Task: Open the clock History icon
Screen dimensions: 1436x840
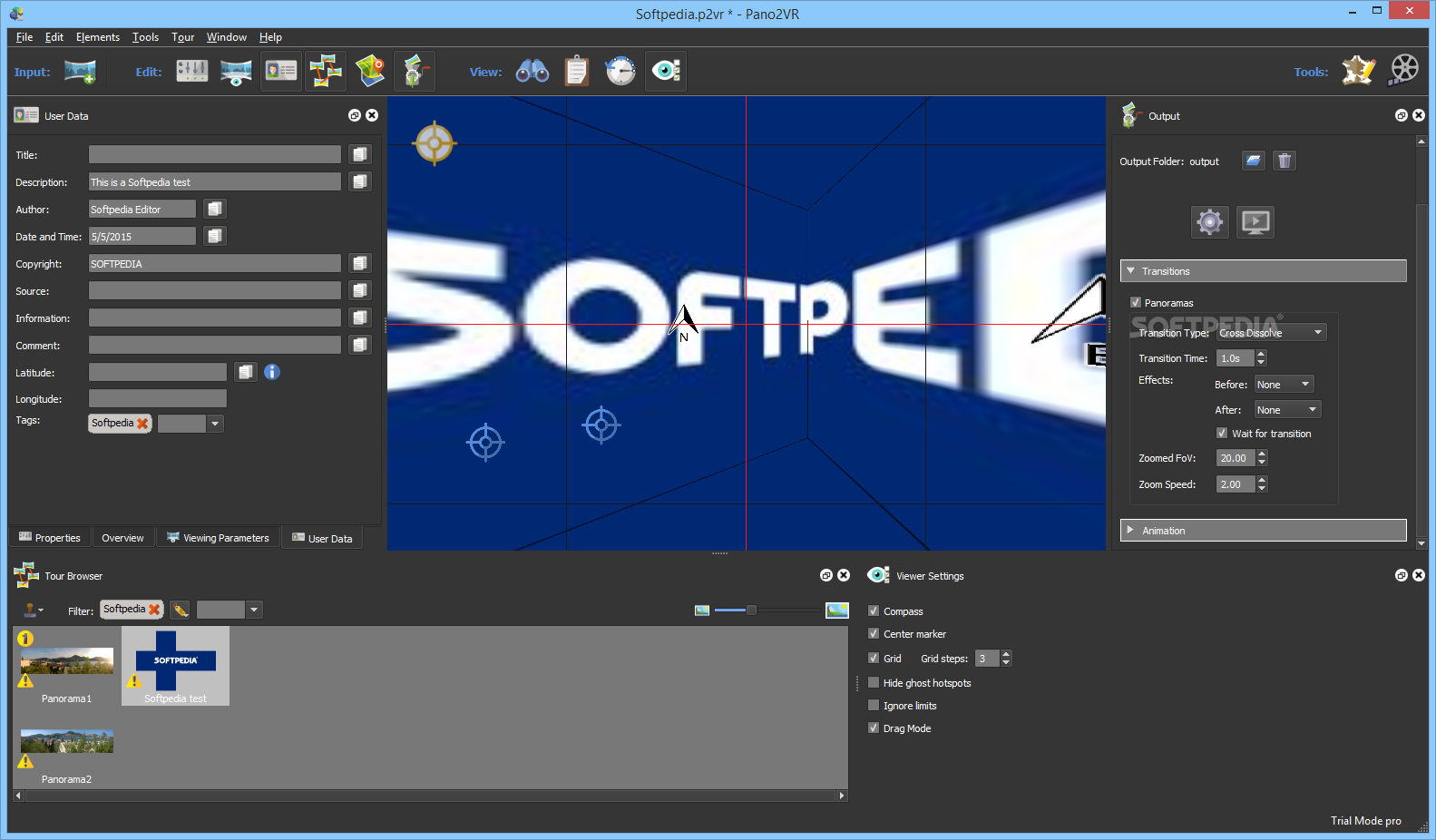Action: pos(620,72)
